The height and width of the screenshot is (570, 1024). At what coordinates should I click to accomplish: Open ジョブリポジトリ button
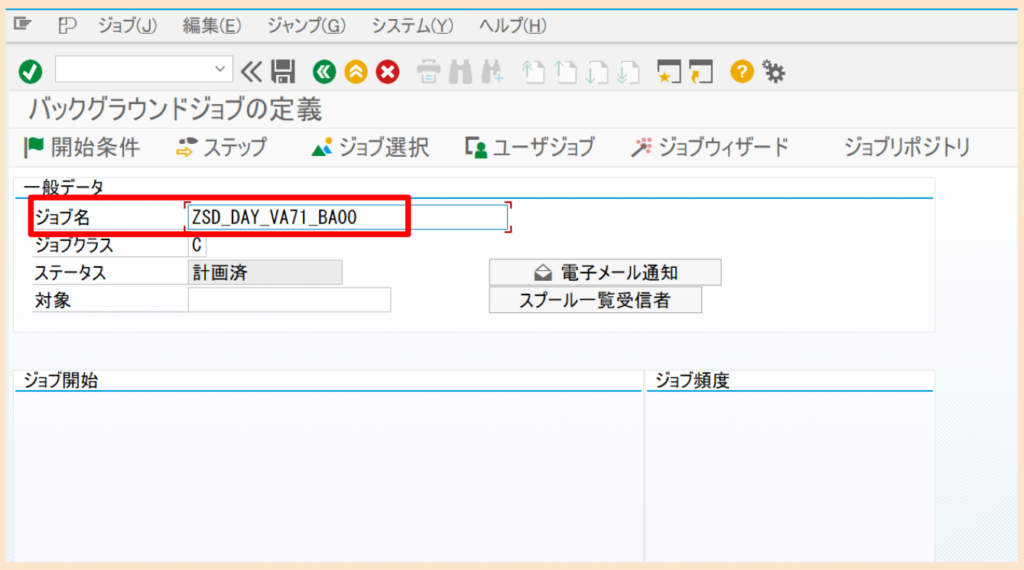click(907, 148)
